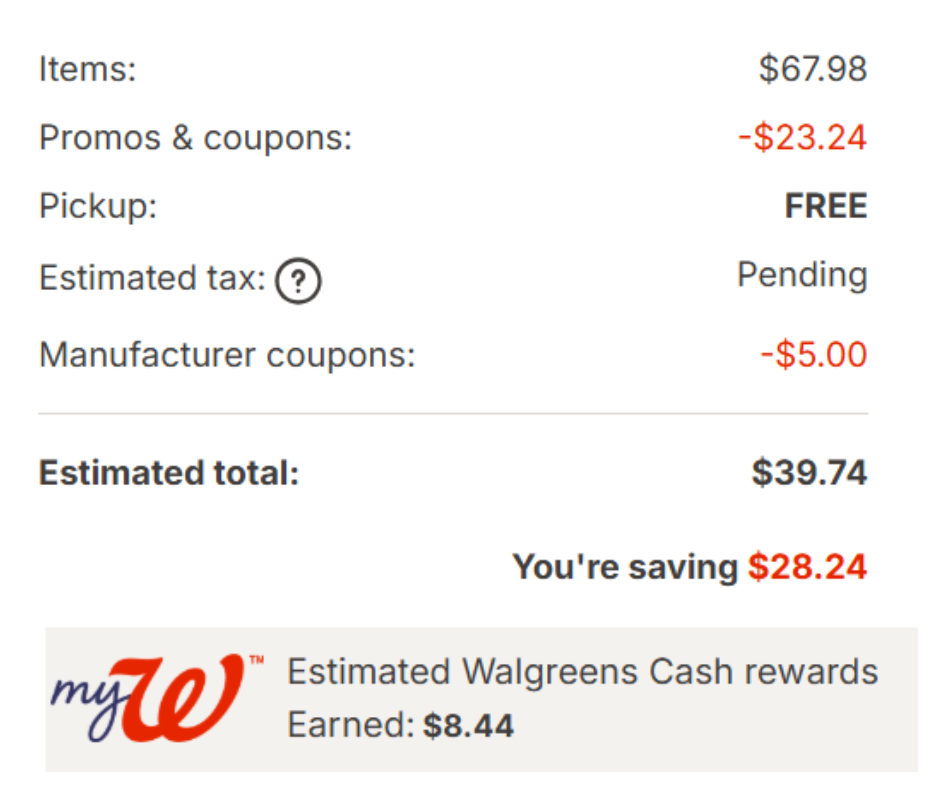The height and width of the screenshot is (788, 940).
Task: Click the Pickup label
Action: [98, 206]
